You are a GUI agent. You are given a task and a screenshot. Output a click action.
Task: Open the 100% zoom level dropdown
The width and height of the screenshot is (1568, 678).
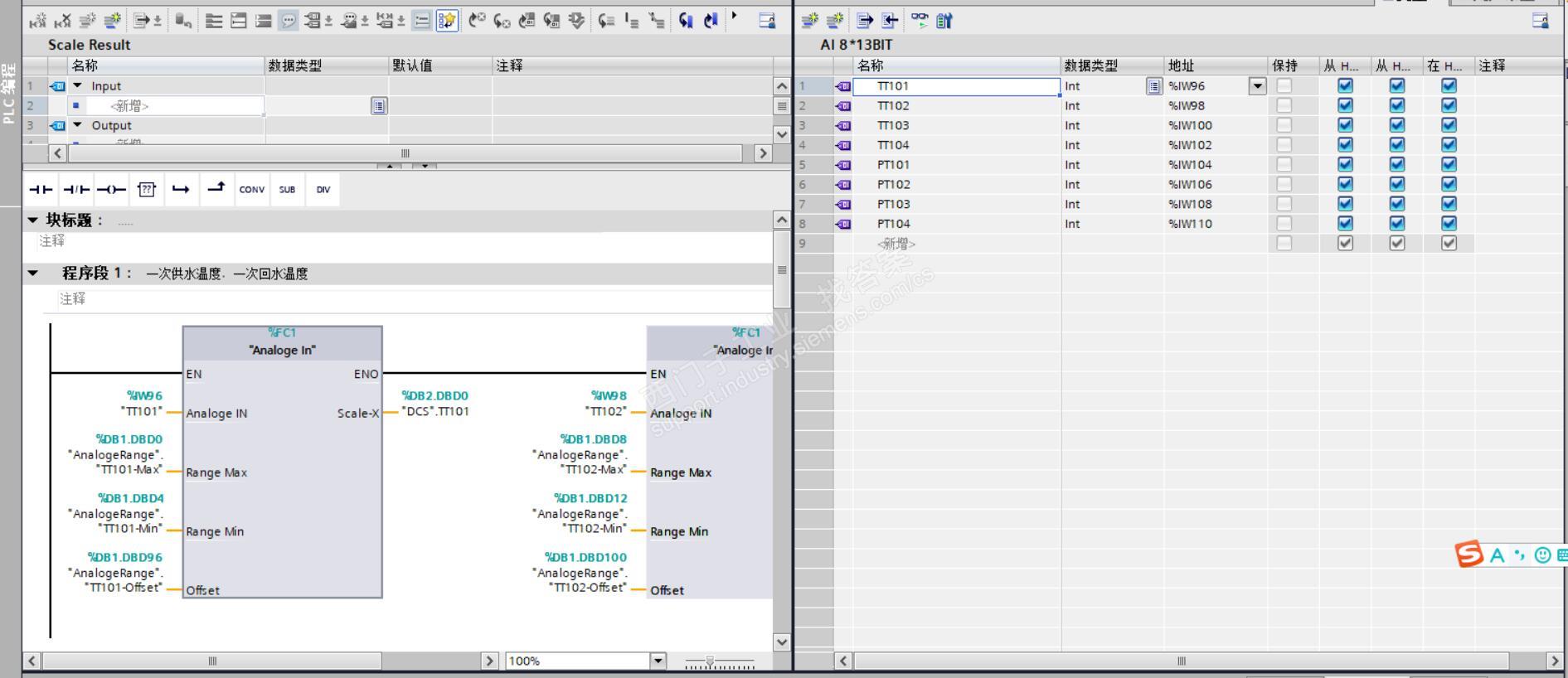tap(658, 661)
